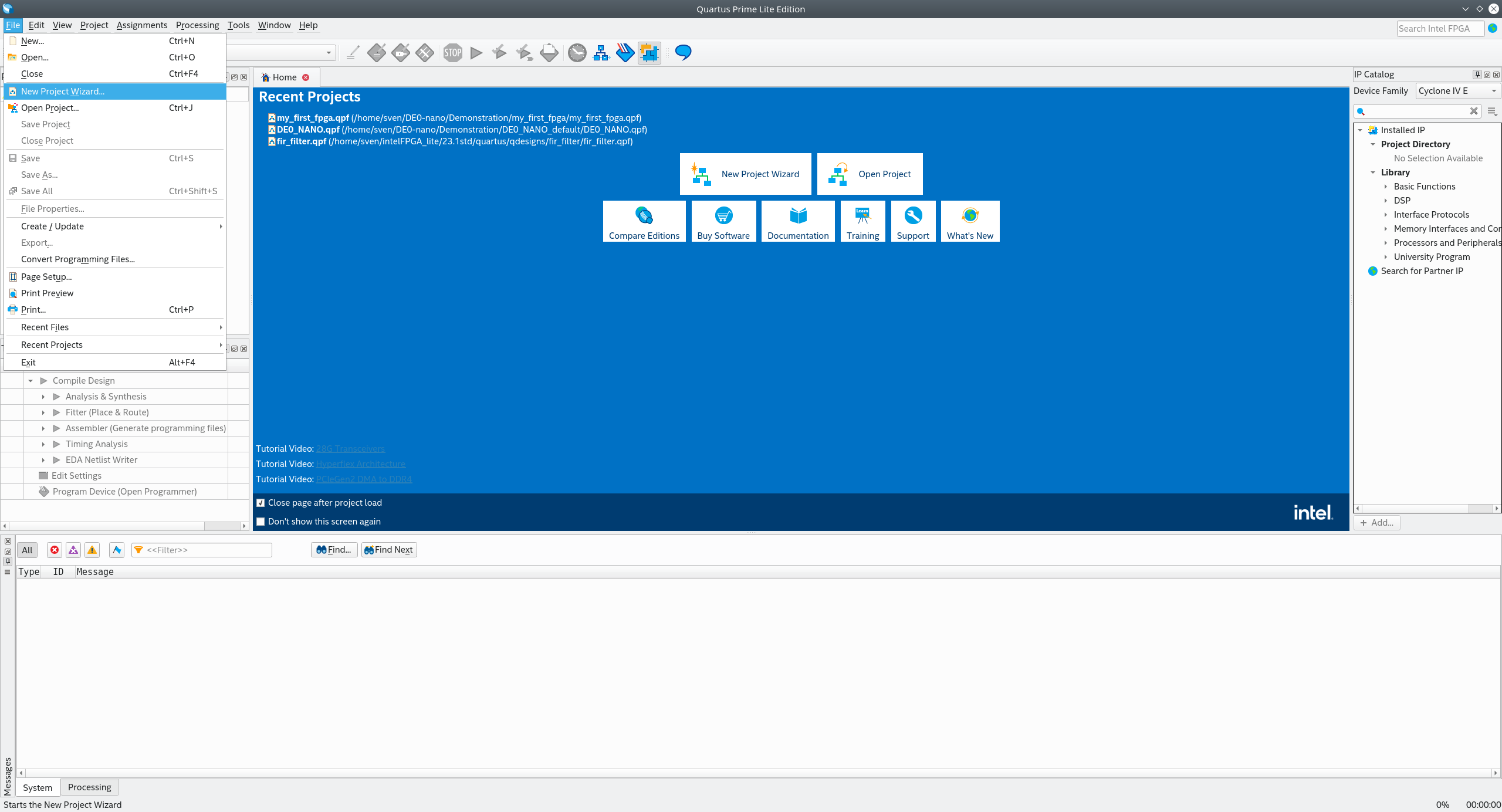Click the Start Compilation play icon
Screen dimensions: 1502x812
point(476,53)
